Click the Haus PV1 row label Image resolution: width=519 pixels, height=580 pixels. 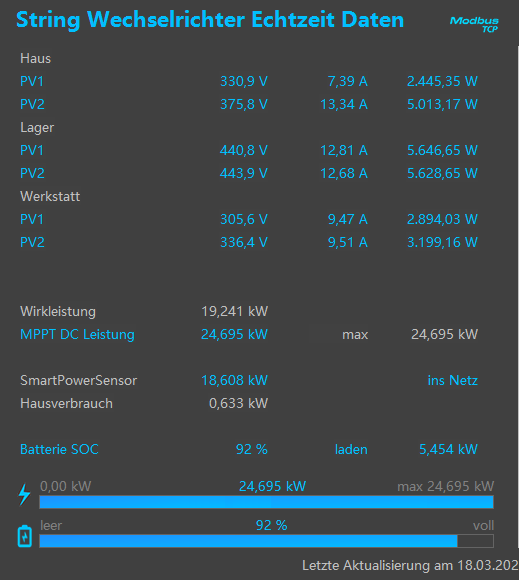point(32,81)
